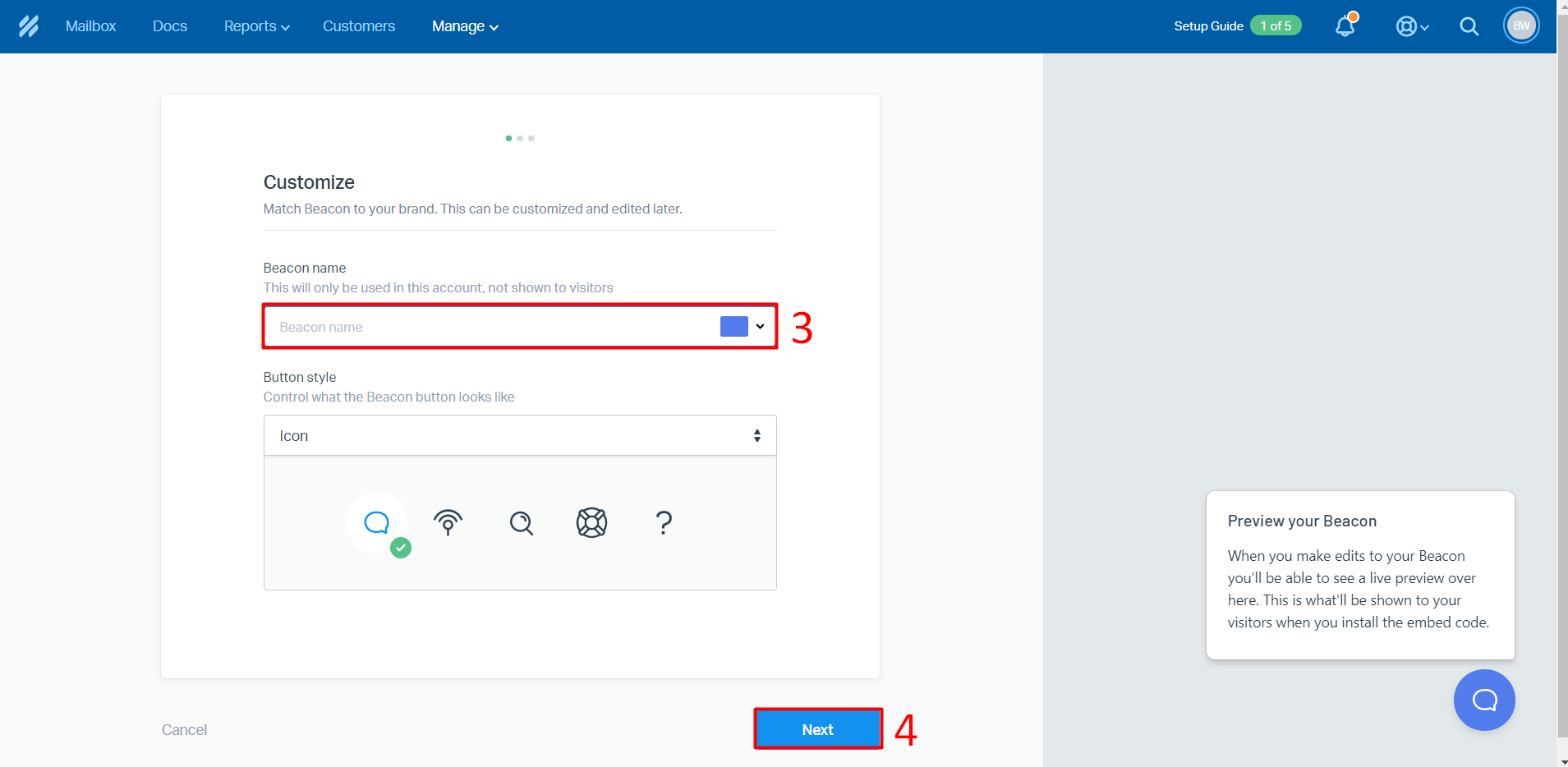This screenshot has height=767, width=1568.
Task: Expand the Reports dropdown menu
Action: point(256,26)
